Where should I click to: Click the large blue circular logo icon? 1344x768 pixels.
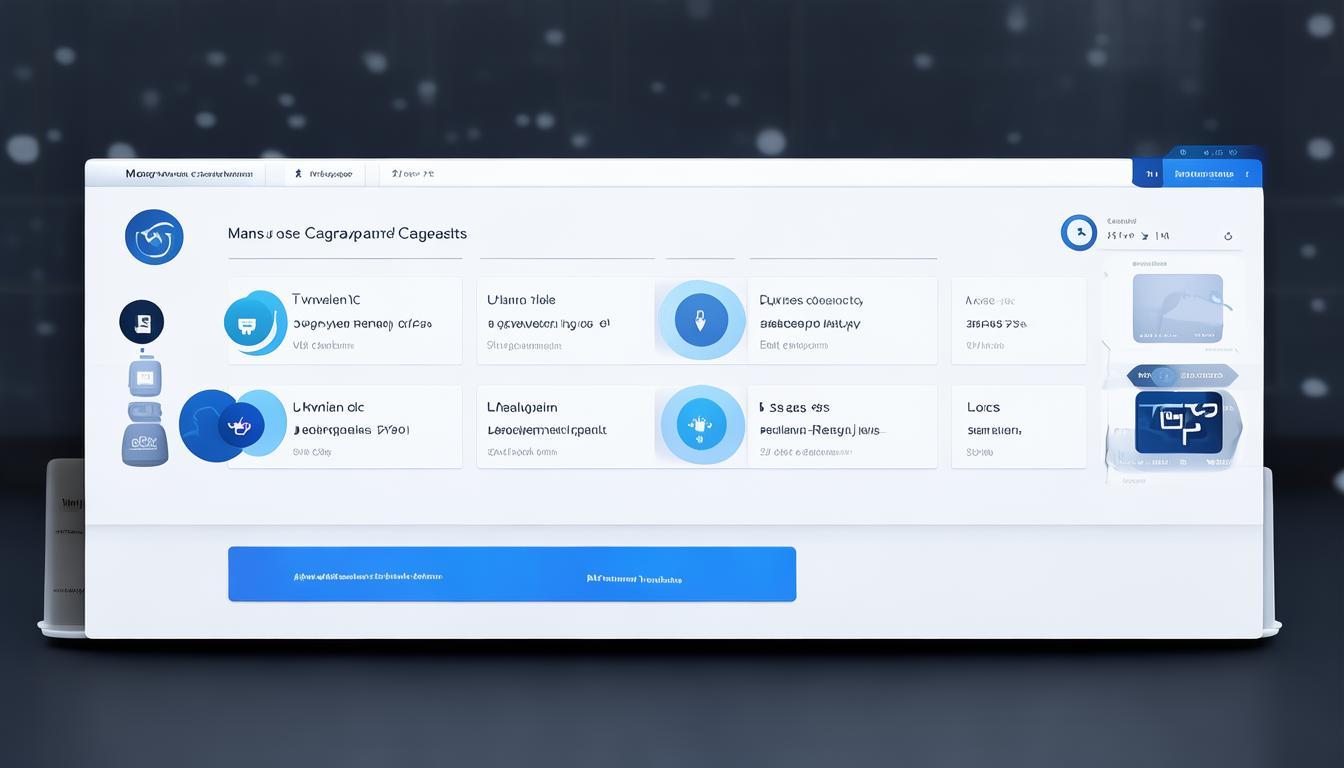(154, 237)
